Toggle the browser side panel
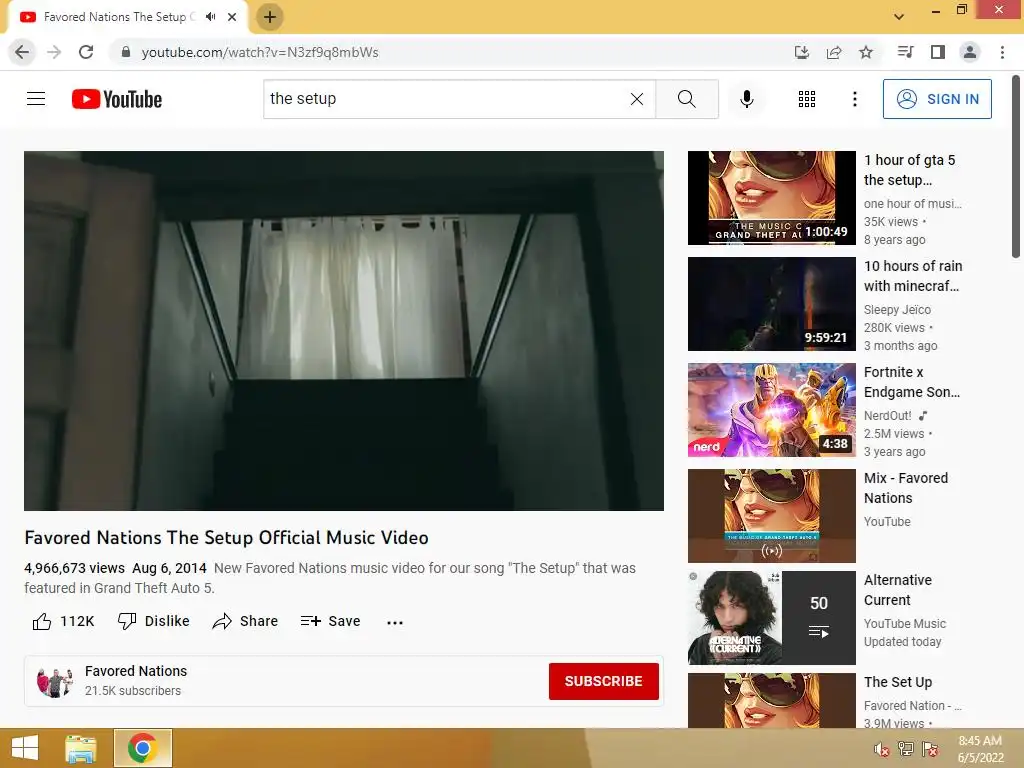Viewport: 1024px width, 768px height. click(x=938, y=52)
